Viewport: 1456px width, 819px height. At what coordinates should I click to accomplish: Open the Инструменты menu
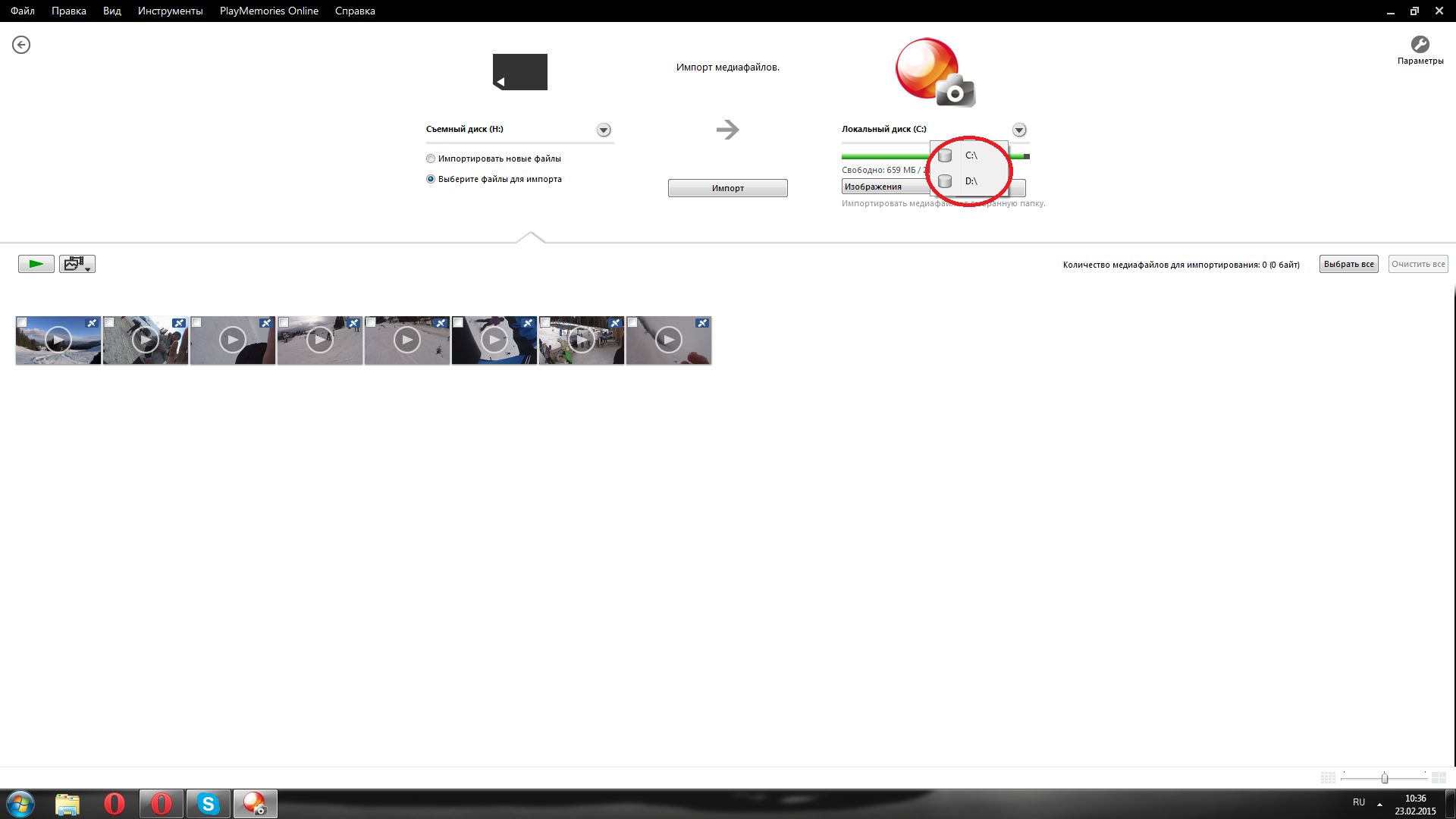[170, 11]
